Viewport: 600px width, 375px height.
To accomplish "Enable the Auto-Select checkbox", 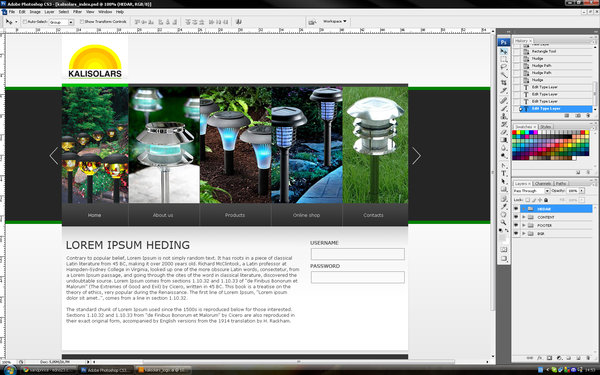I will (x=25, y=22).
